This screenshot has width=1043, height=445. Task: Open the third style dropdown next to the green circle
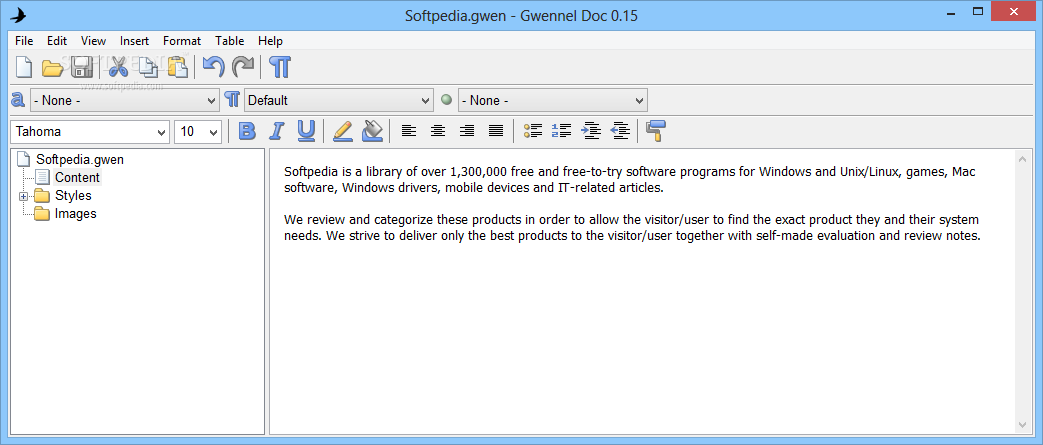(553, 100)
